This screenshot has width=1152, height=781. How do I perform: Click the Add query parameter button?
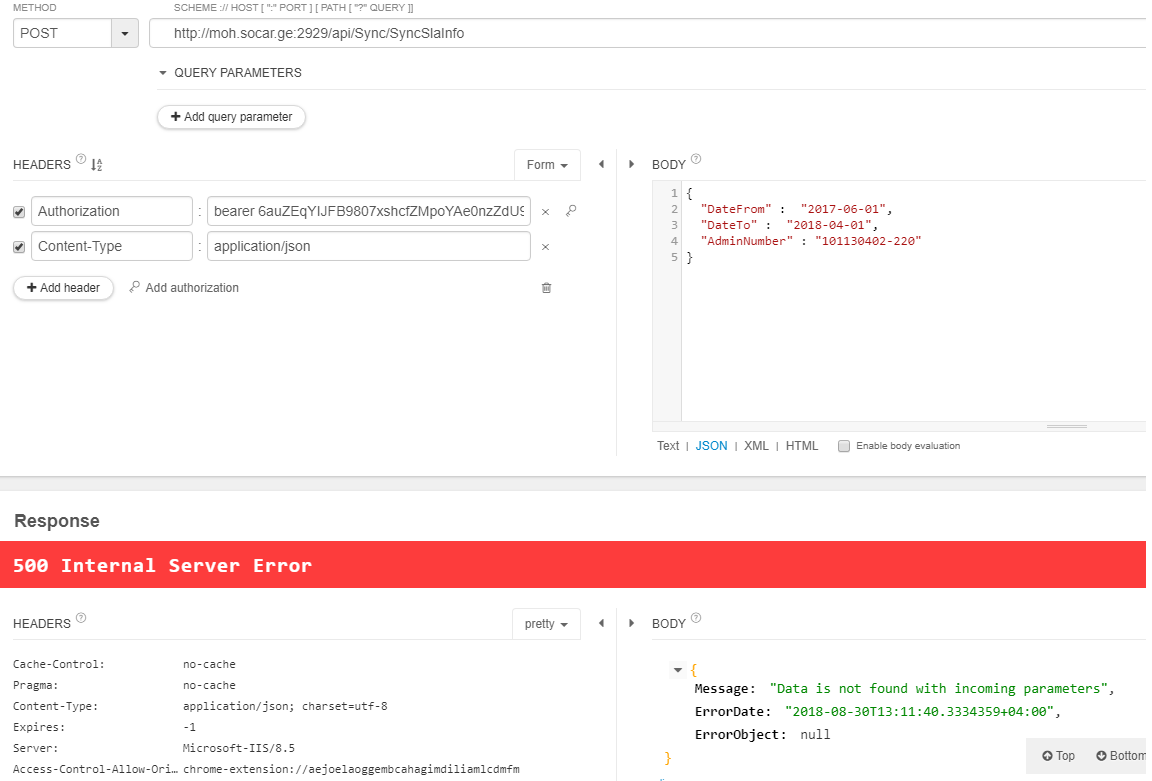coord(231,117)
